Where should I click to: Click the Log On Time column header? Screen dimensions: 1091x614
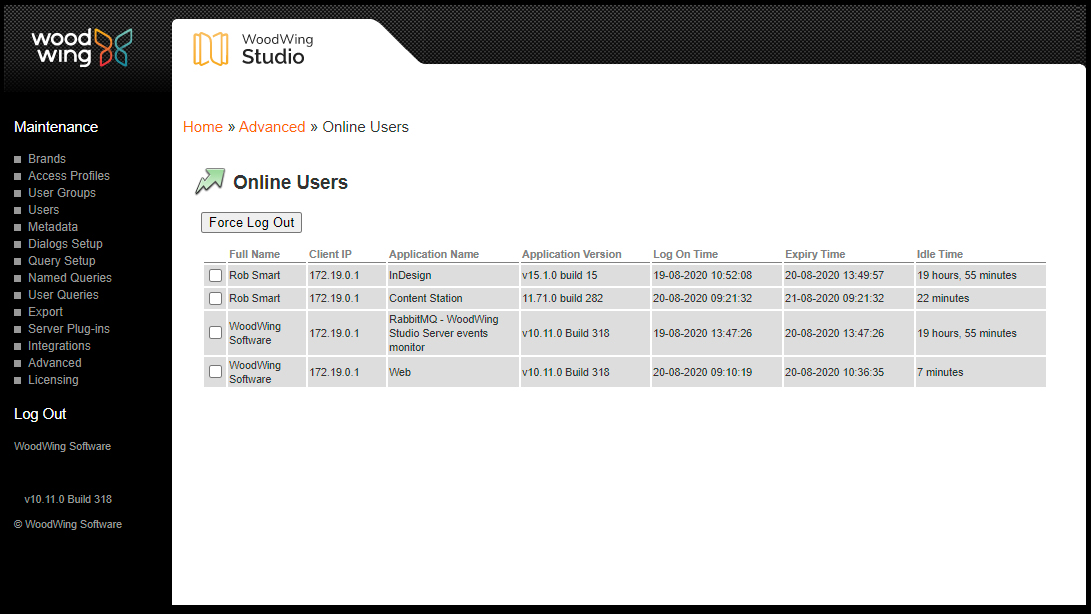[x=685, y=254]
